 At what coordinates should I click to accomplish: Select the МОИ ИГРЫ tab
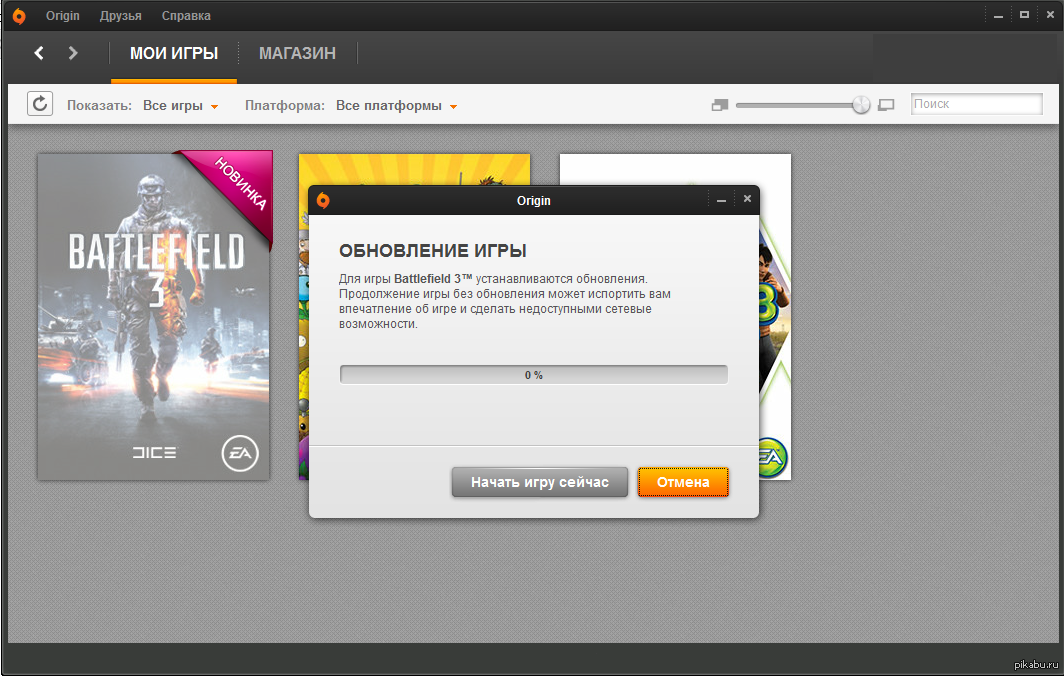coord(174,53)
